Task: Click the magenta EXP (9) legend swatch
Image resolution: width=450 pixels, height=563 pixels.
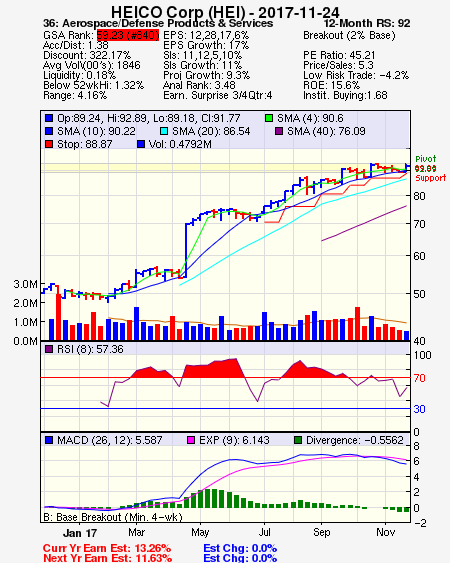Action: pyautogui.click(x=191, y=440)
